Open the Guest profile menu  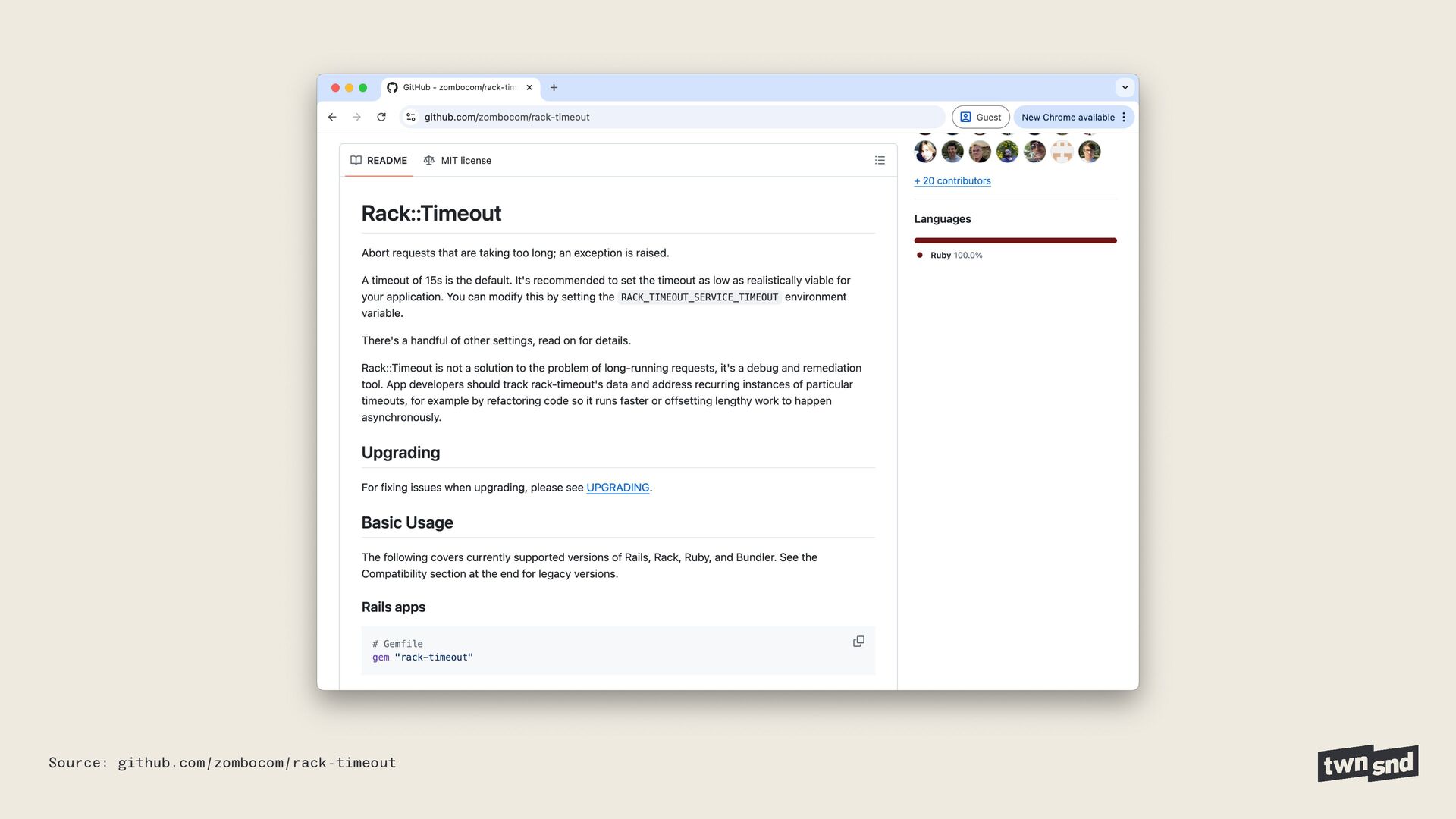tap(981, 117)
